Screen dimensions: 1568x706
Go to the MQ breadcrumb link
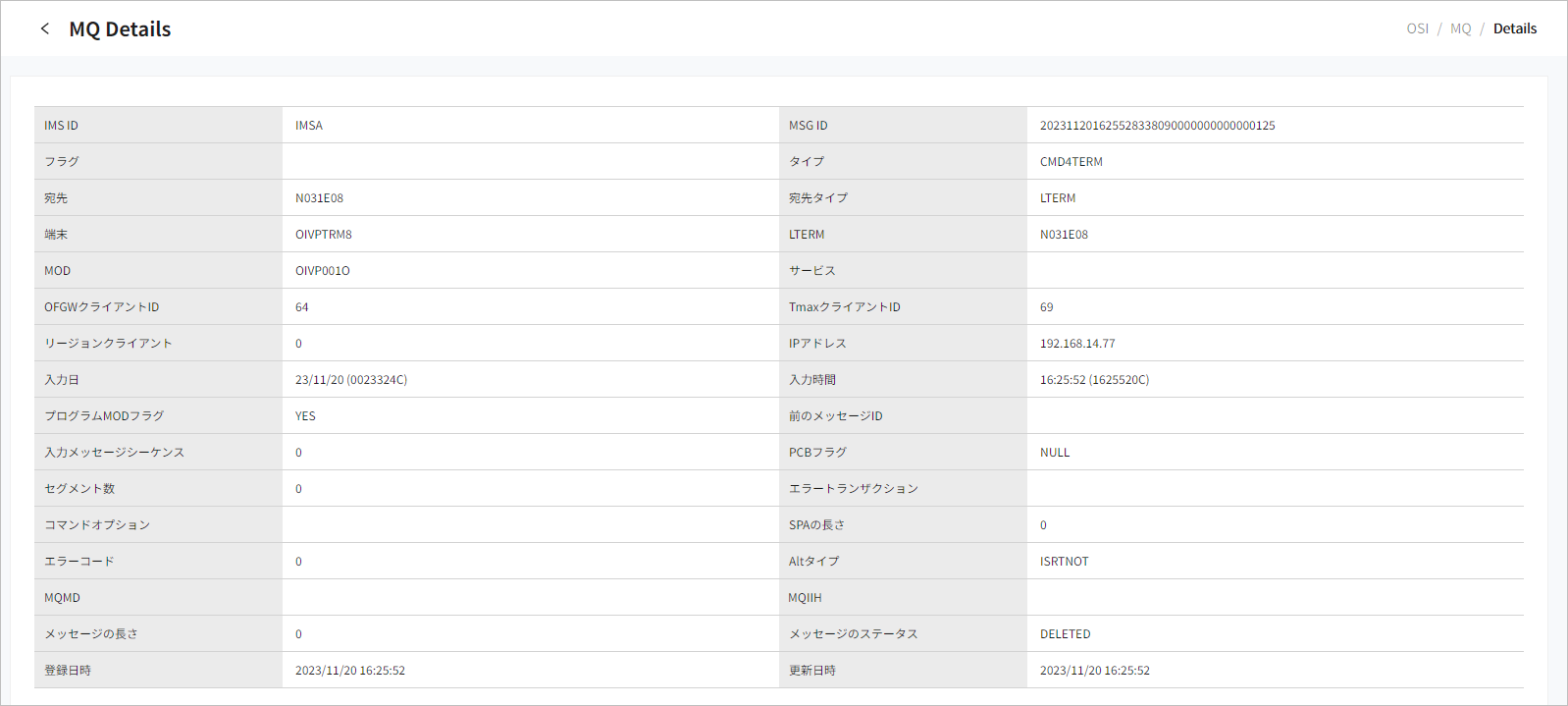pyautogui.click(x=1460, y=28)
